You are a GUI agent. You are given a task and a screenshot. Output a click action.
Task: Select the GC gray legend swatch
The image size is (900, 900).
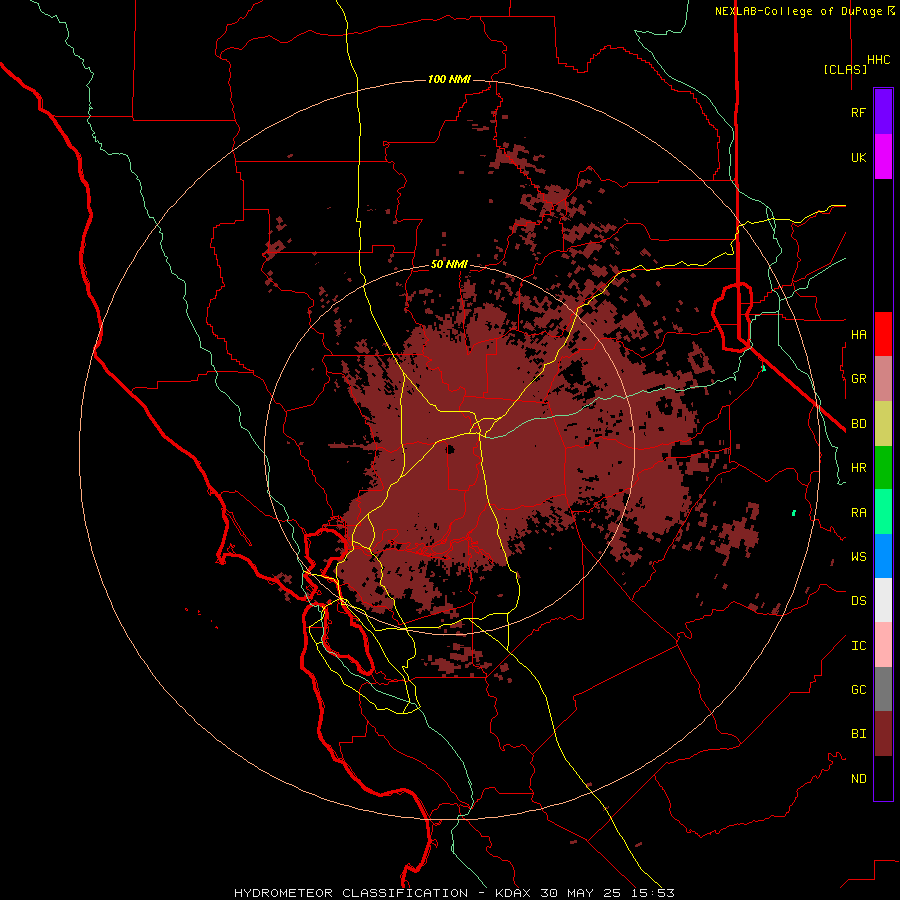tap(883, 689)
